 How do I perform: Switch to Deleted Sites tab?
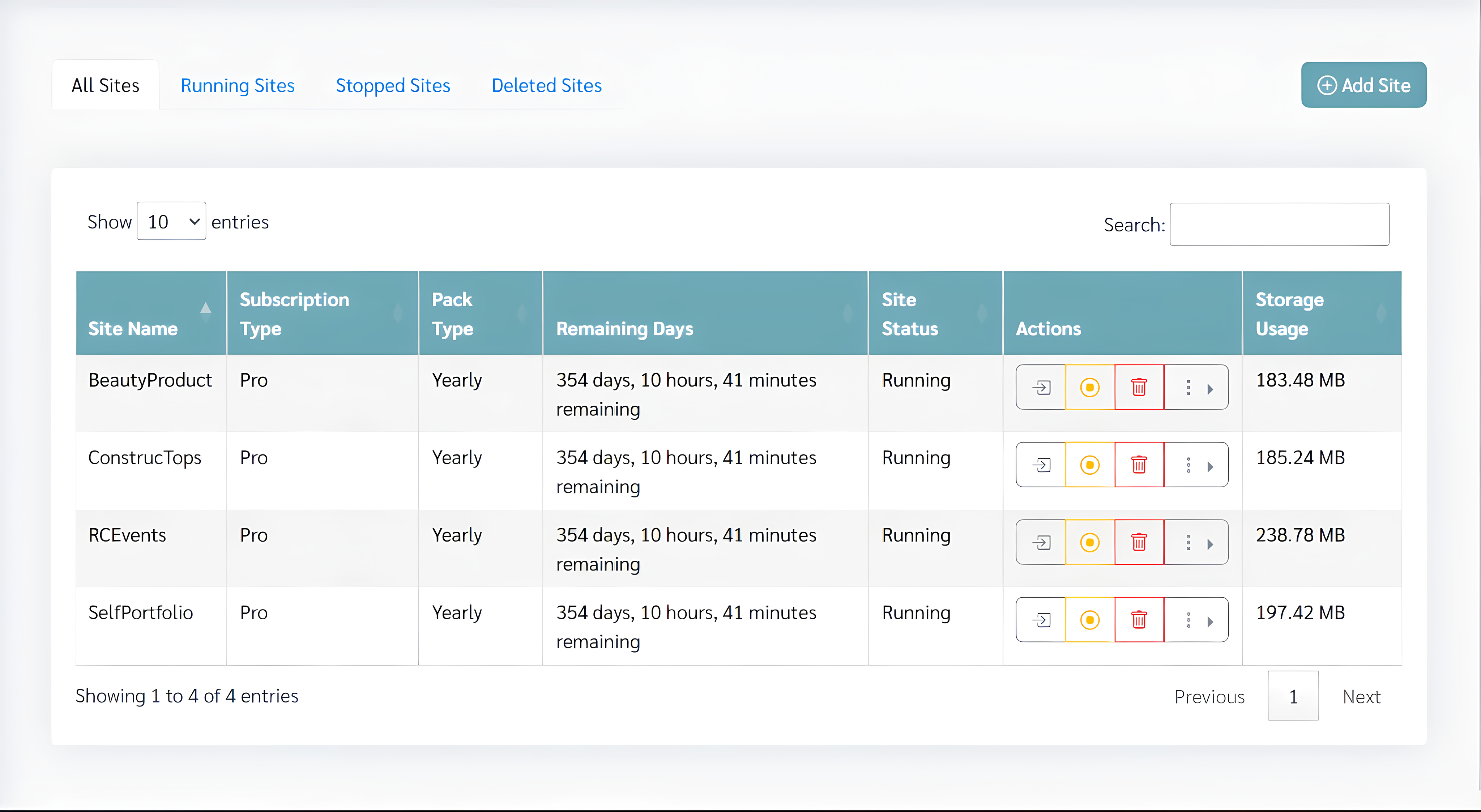click(547, 85)
